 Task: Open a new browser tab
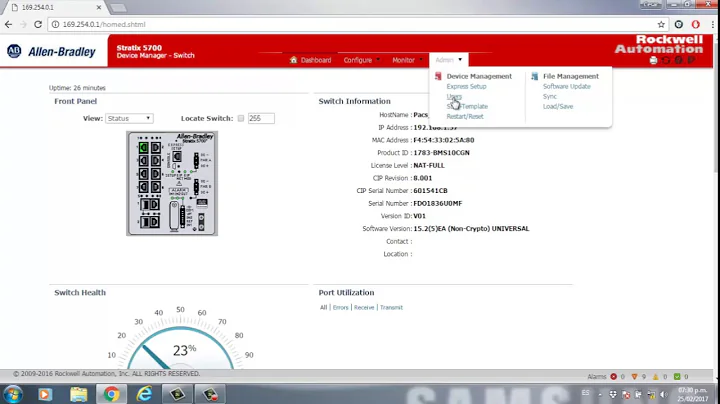click(118, 8)
